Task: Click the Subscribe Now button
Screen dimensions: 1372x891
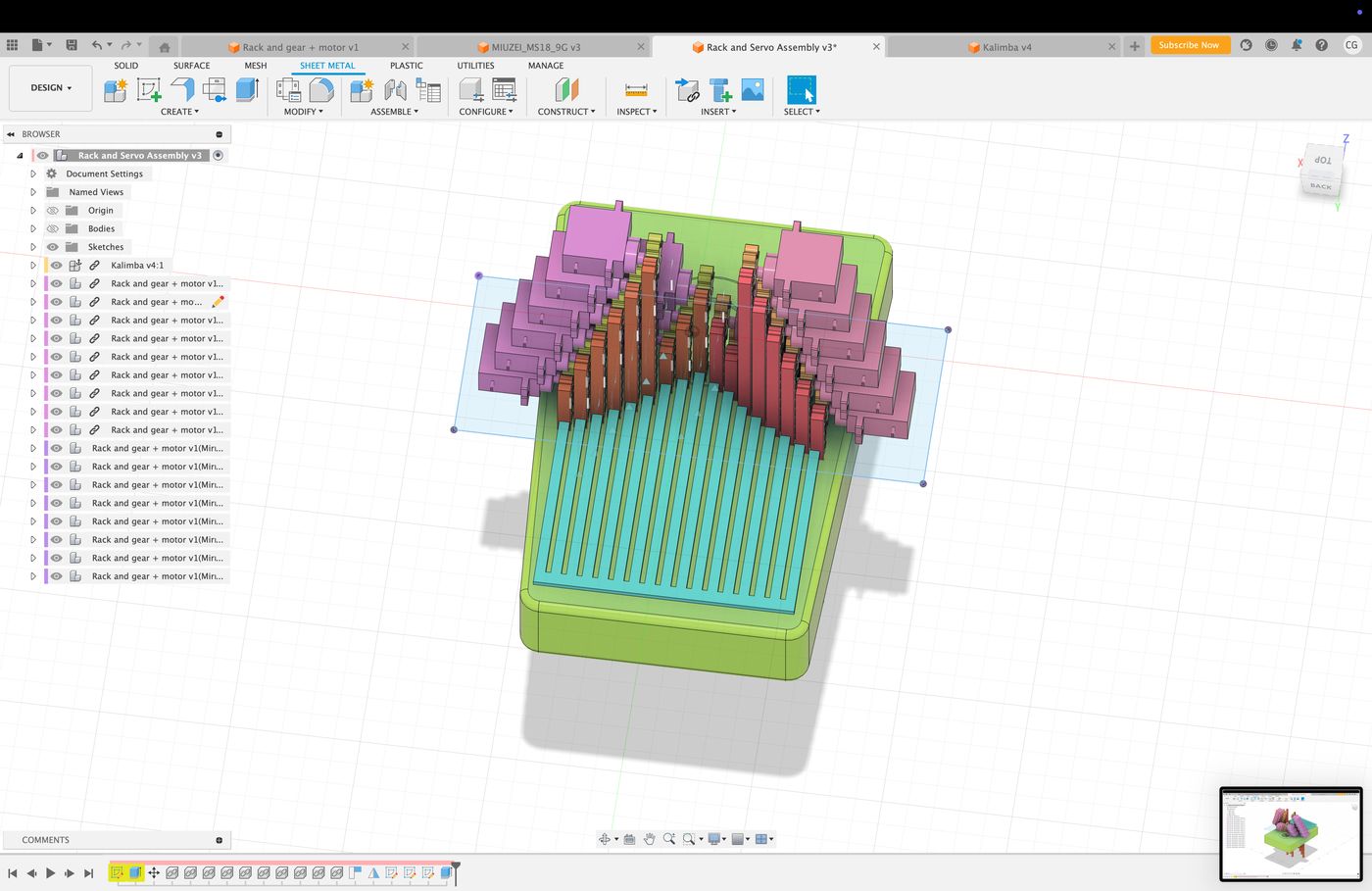Action: [1189, 45]
